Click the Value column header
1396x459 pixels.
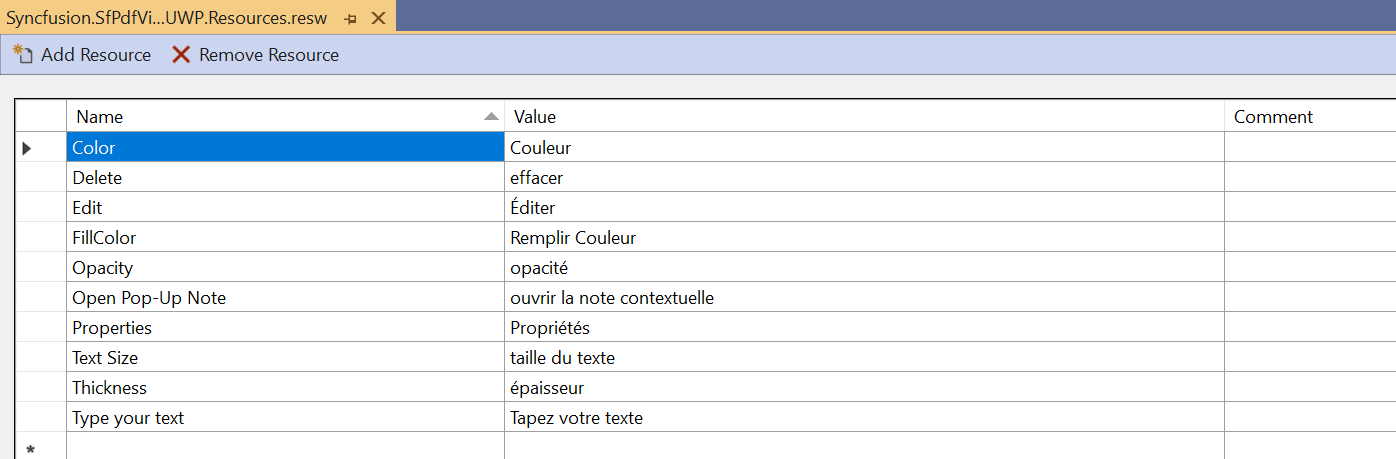864,116
